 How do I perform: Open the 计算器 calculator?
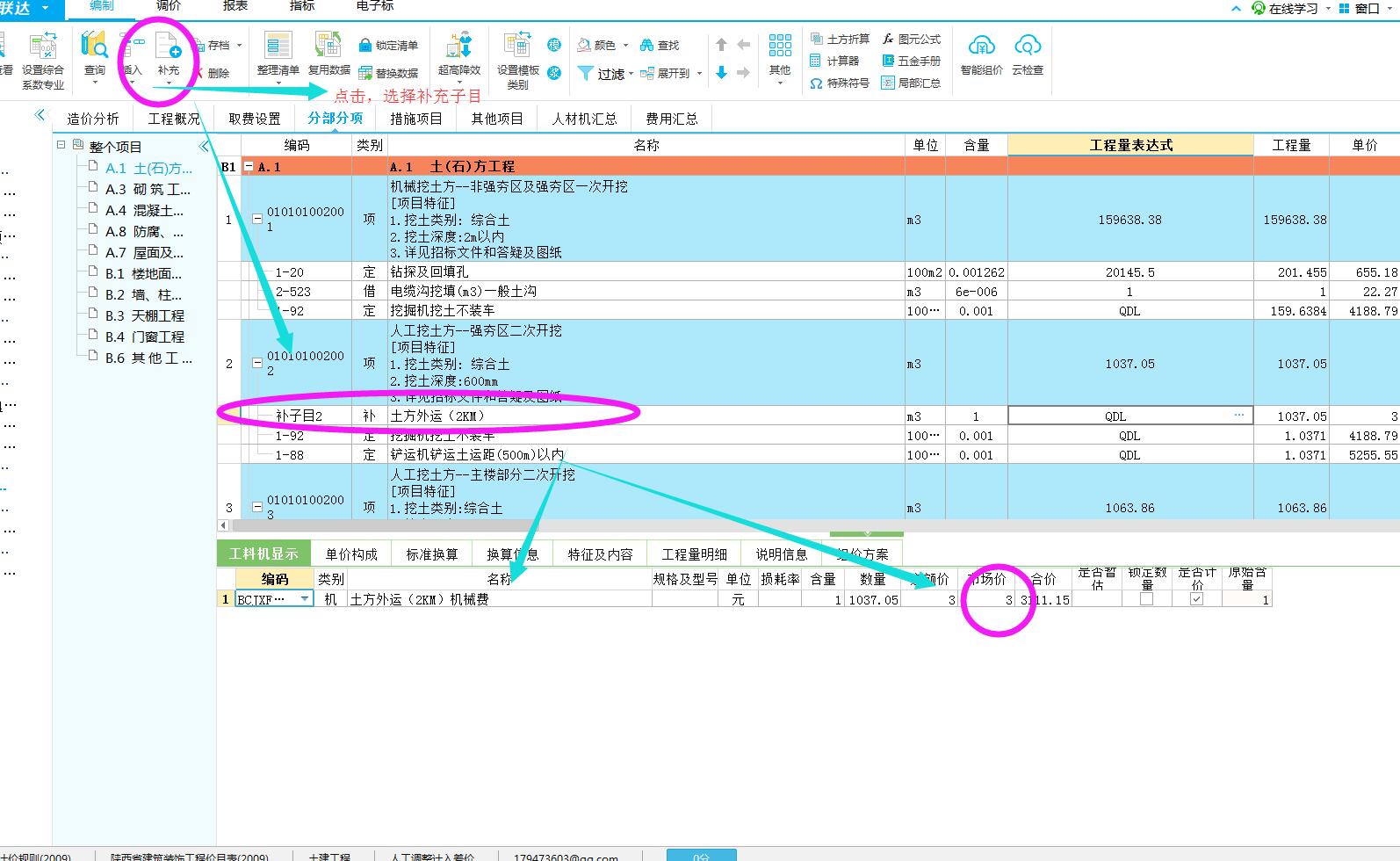pyautogui.click(x=834, y=61)
